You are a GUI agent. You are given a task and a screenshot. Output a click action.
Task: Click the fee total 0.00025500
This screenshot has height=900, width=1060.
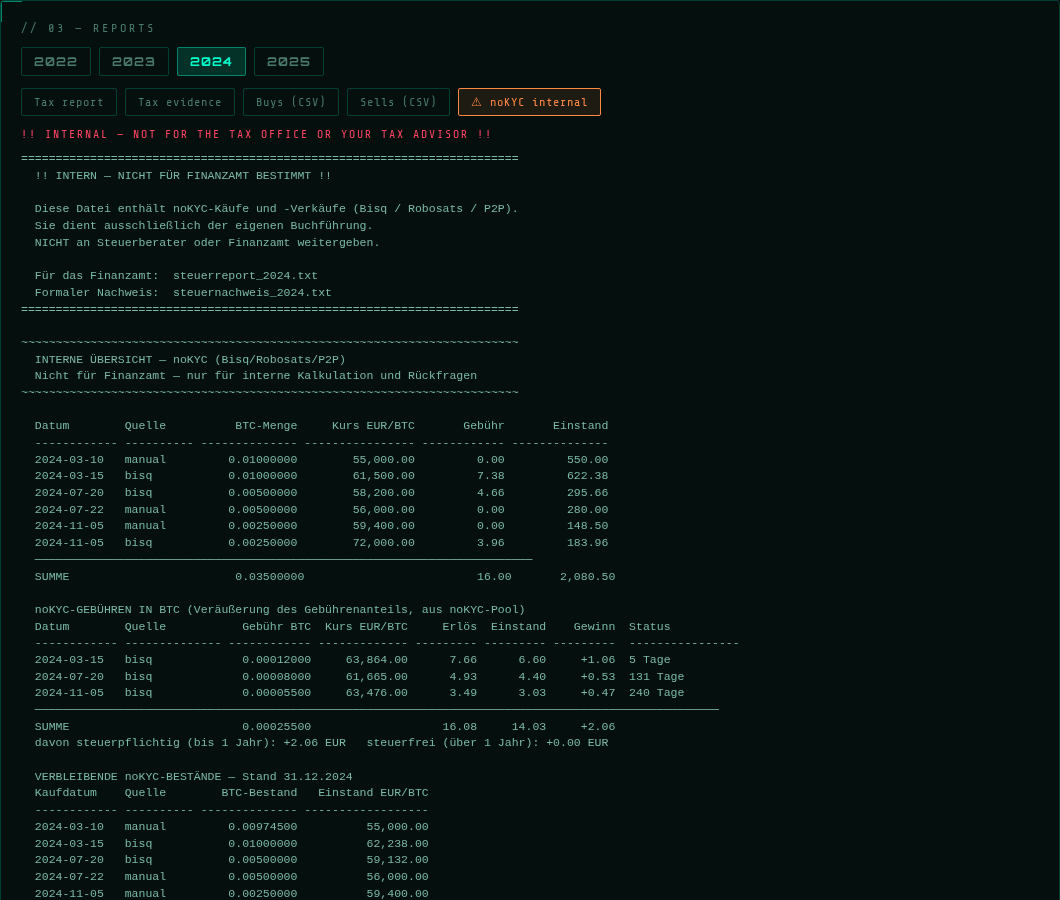pos(276,727)
